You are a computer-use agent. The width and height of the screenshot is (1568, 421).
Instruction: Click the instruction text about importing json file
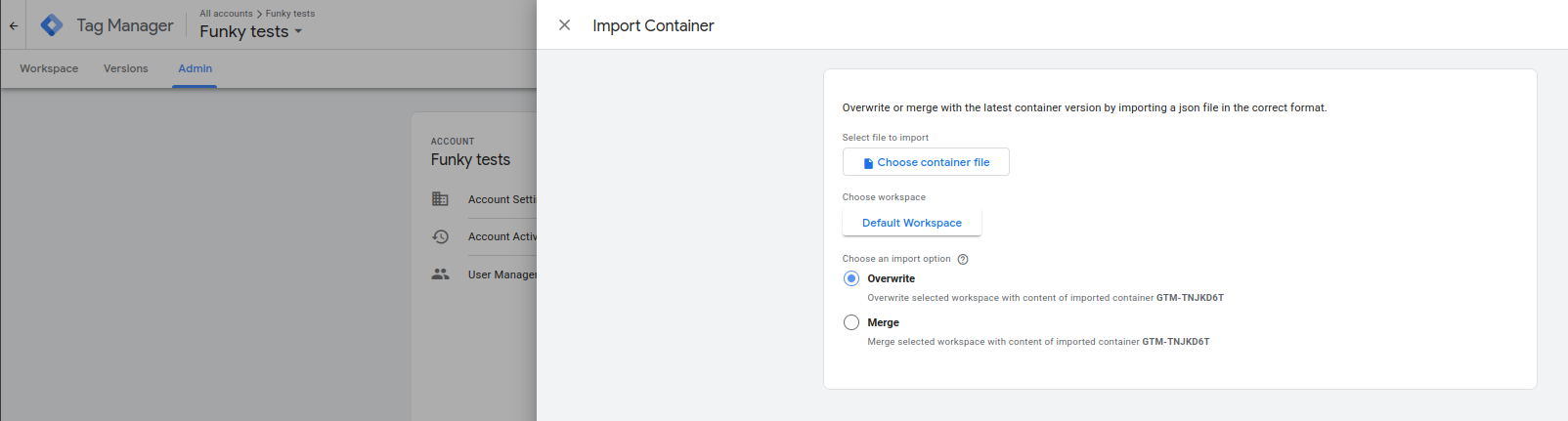tap(1085, 107)
